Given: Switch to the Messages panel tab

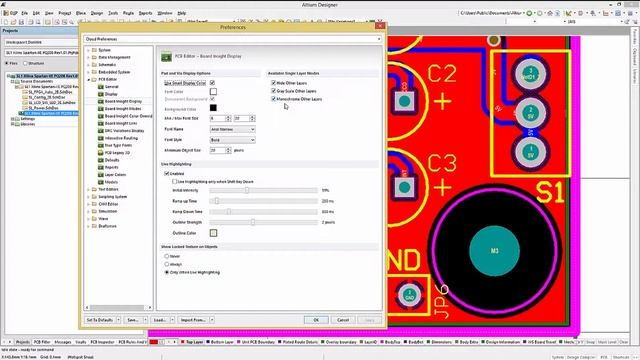Looking at the screenshot, I should click(63, 342).
